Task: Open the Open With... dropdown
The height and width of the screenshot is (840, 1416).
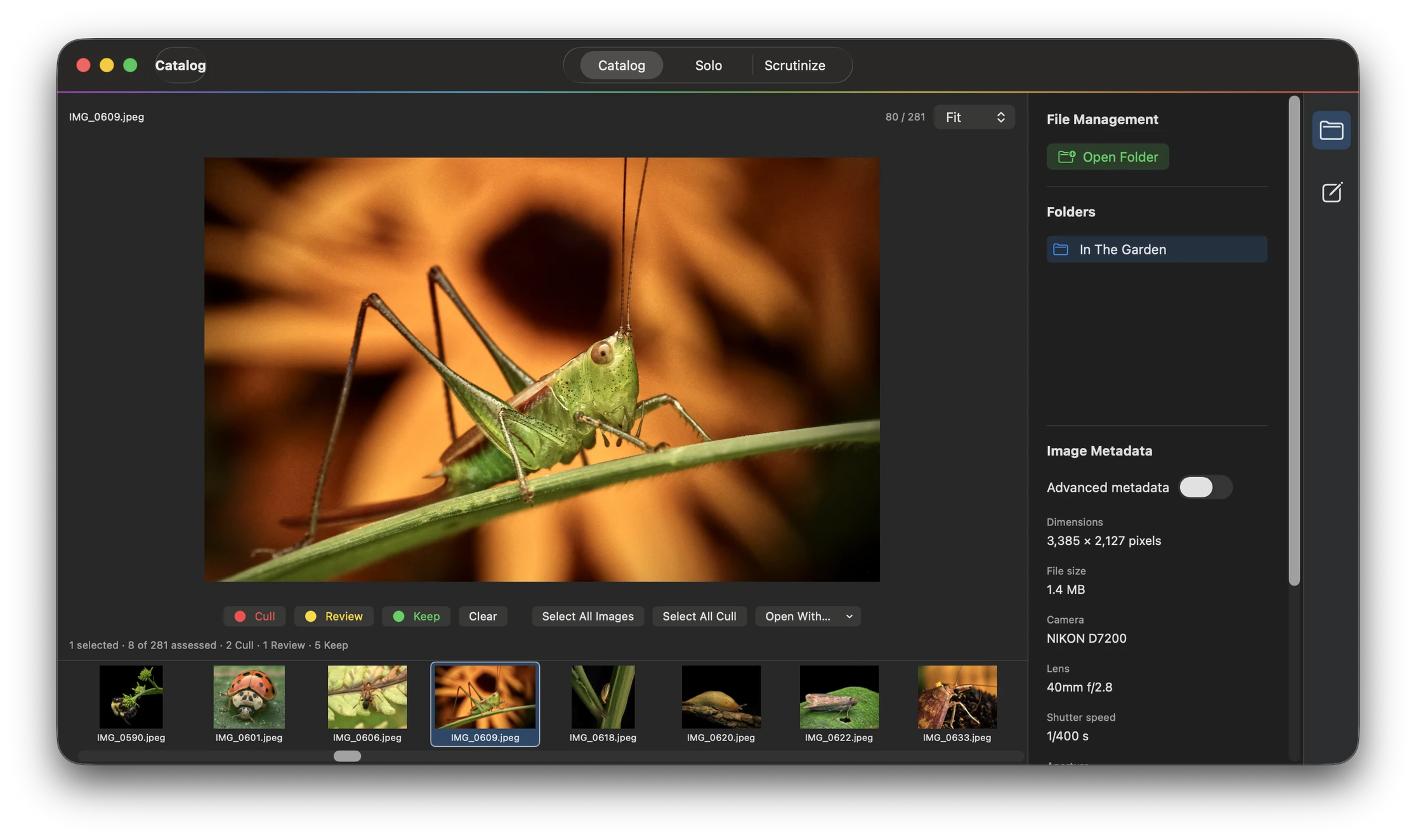Action: click(x=808, y=616)
